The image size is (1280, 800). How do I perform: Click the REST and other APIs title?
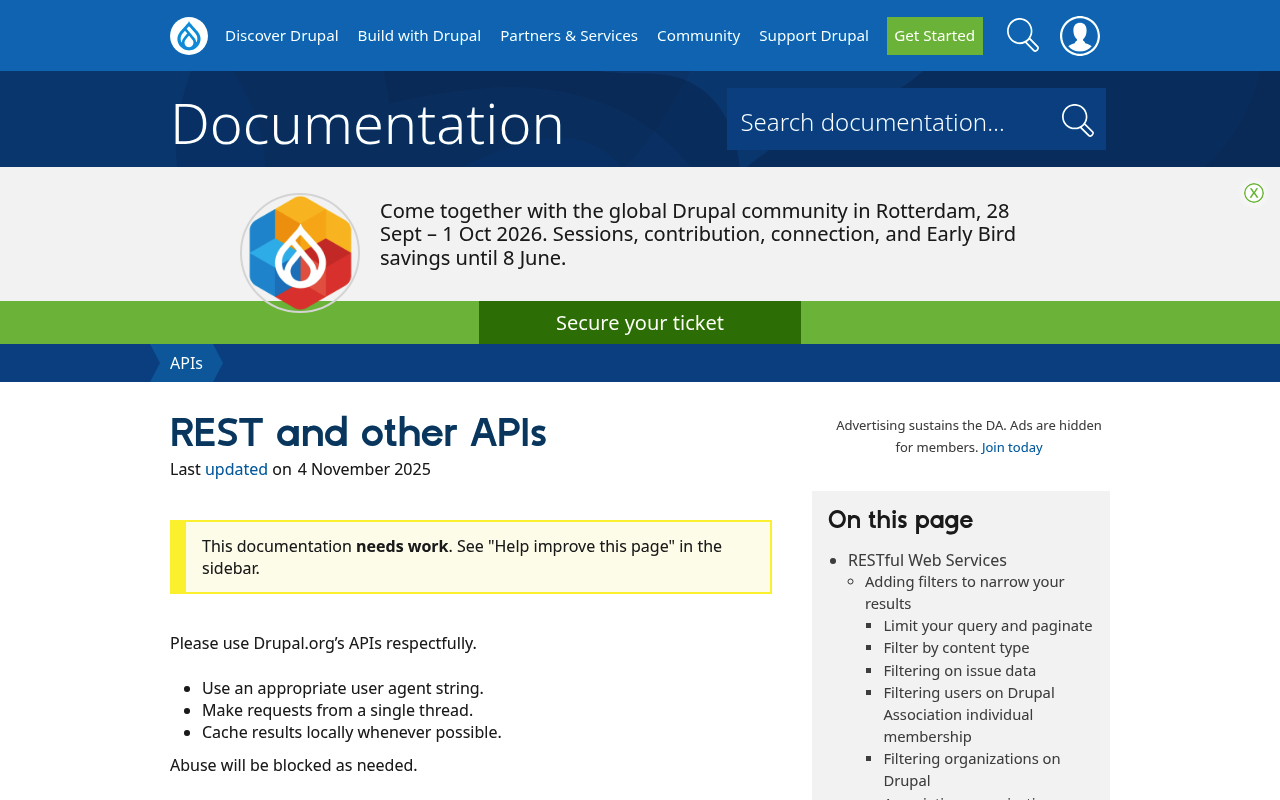pyautogui.click(x=358, y=432)
